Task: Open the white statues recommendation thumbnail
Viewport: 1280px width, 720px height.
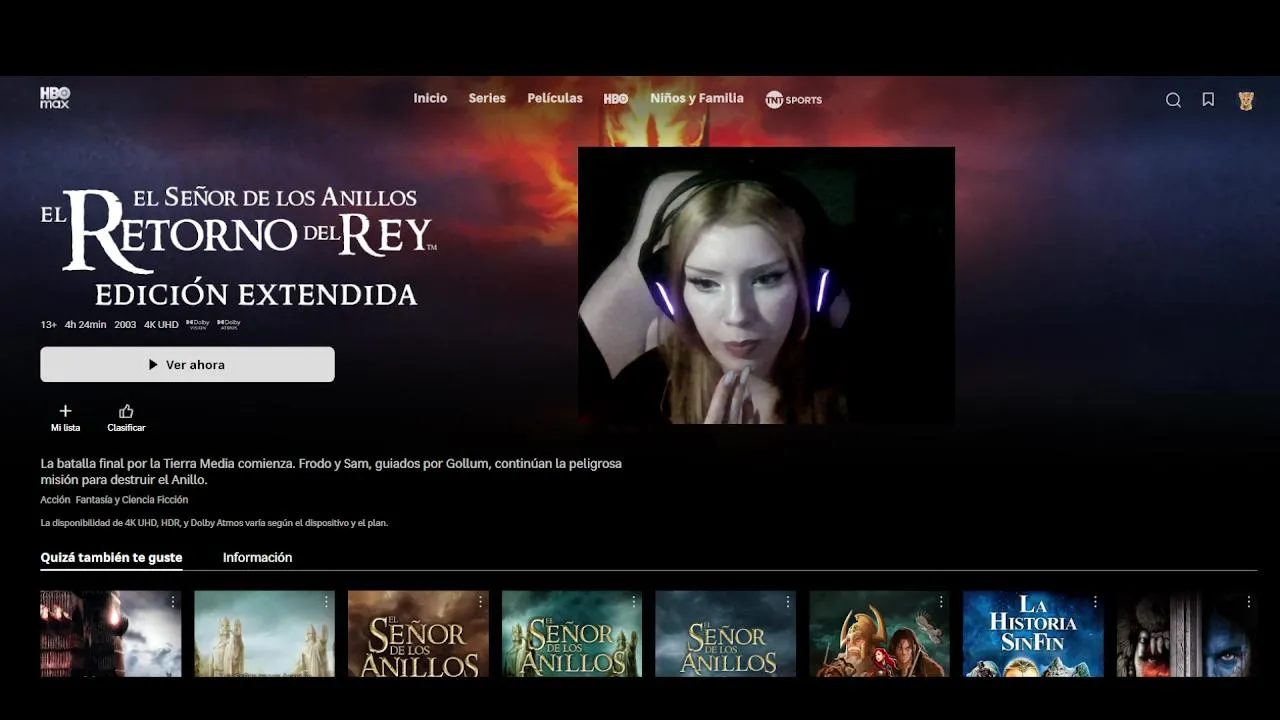Action: [x=264, y=634]
